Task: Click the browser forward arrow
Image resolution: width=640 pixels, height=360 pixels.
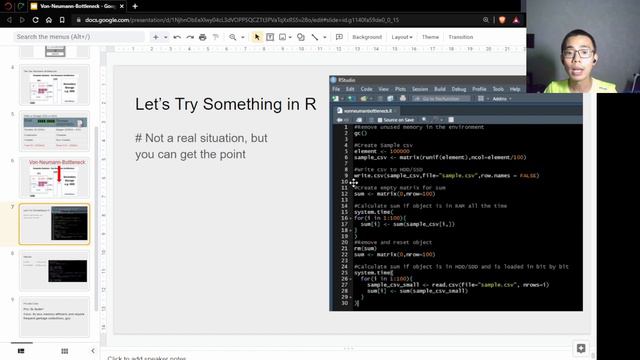Action: click(22, 20)
